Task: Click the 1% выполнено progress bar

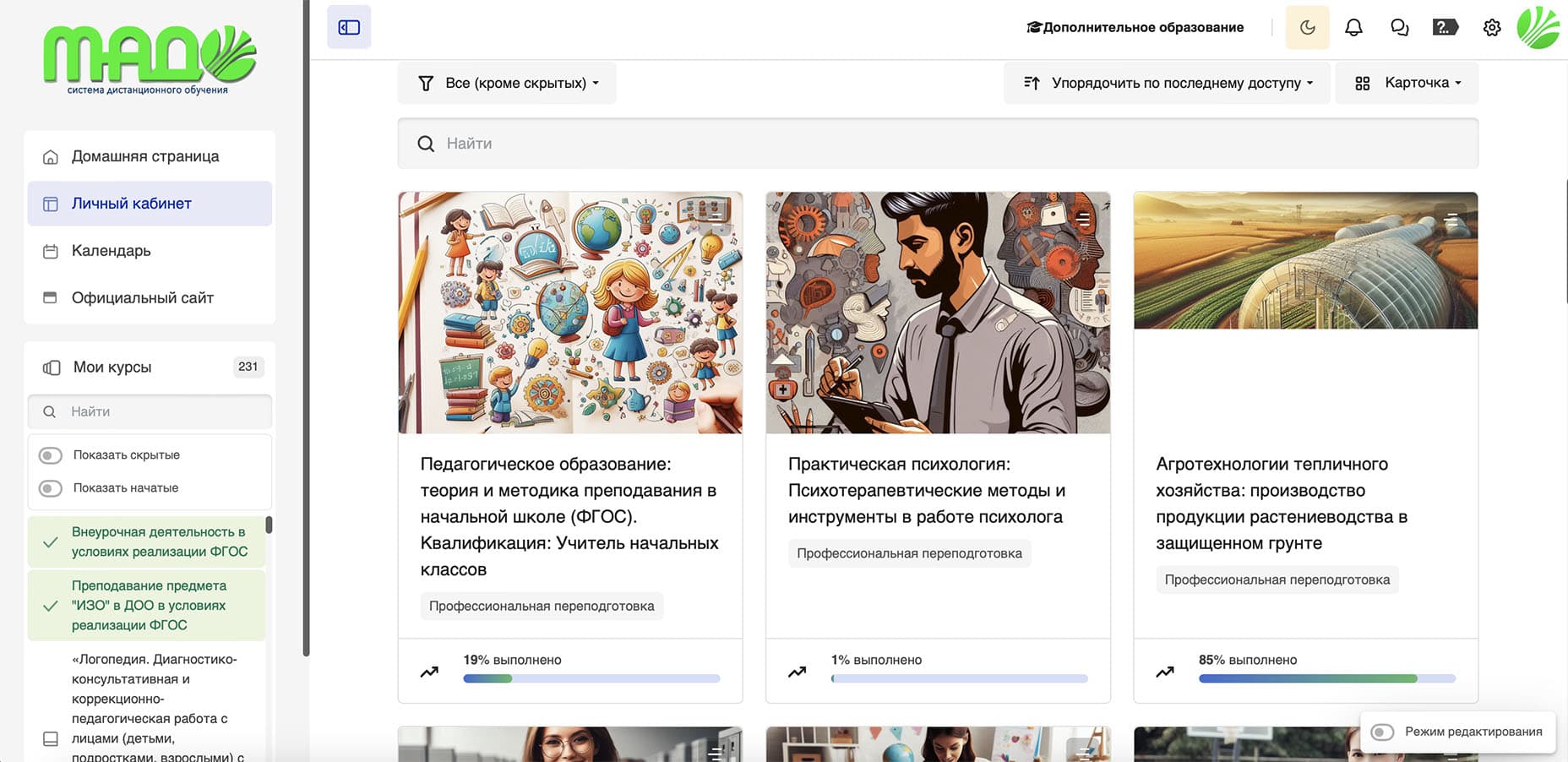Action: pos(960,678)
